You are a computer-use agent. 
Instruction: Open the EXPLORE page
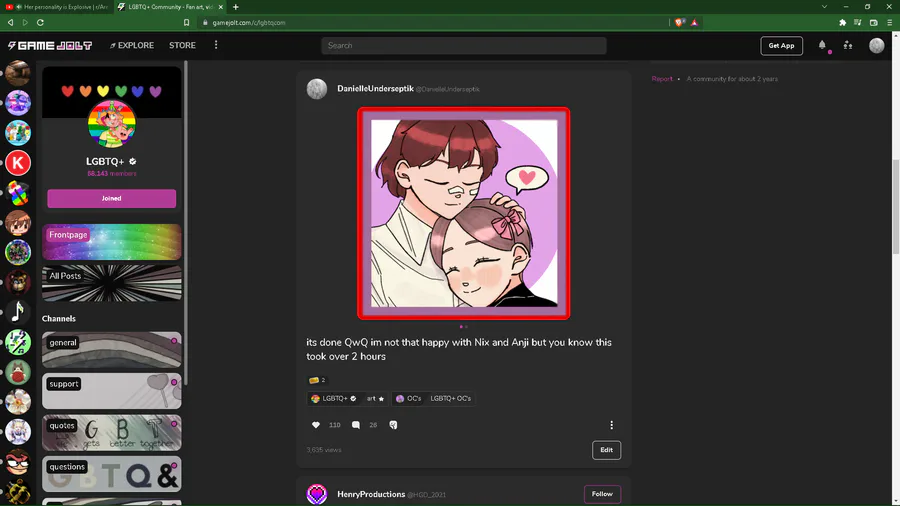click(132, 45)
